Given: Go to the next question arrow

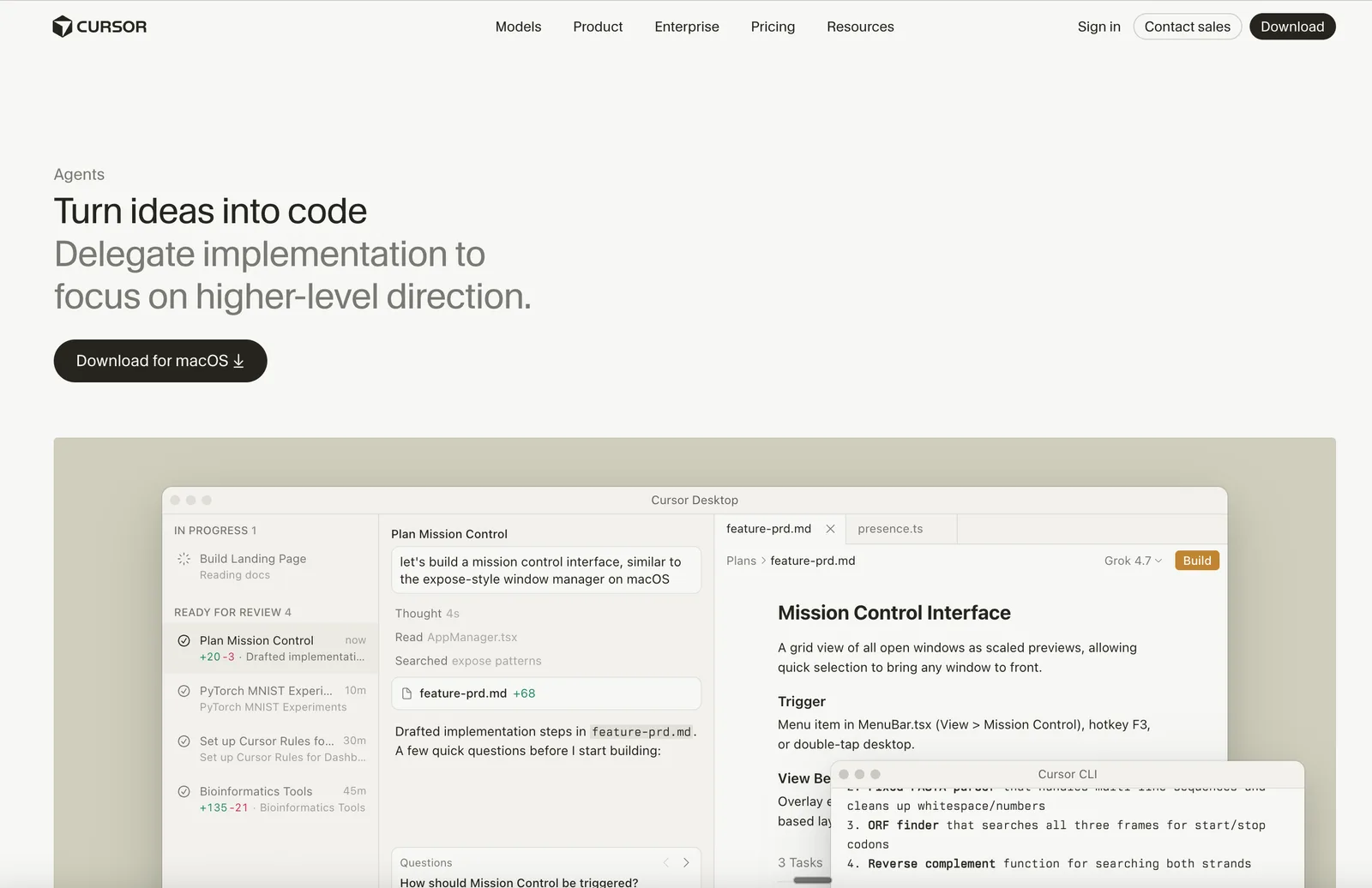Looking at the screenshot, I should [x=686, y=862].
